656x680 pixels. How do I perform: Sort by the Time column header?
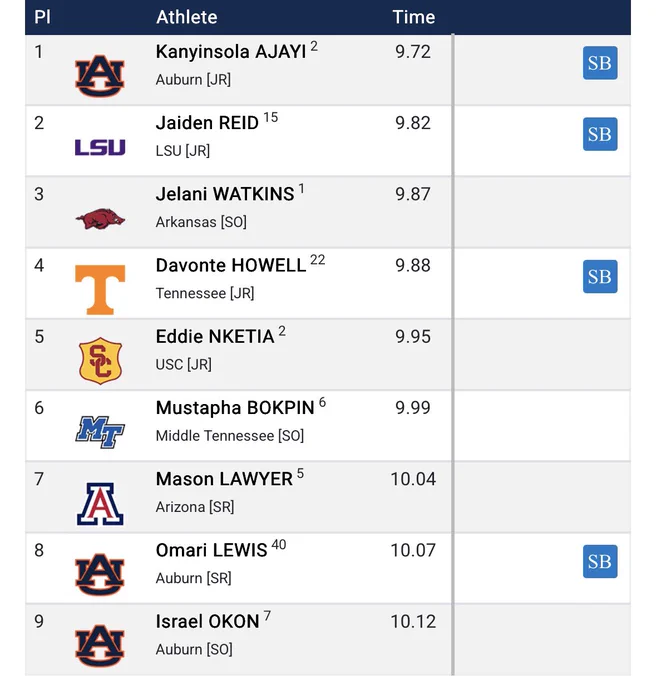pyautogui.click(x=414, y=17)
